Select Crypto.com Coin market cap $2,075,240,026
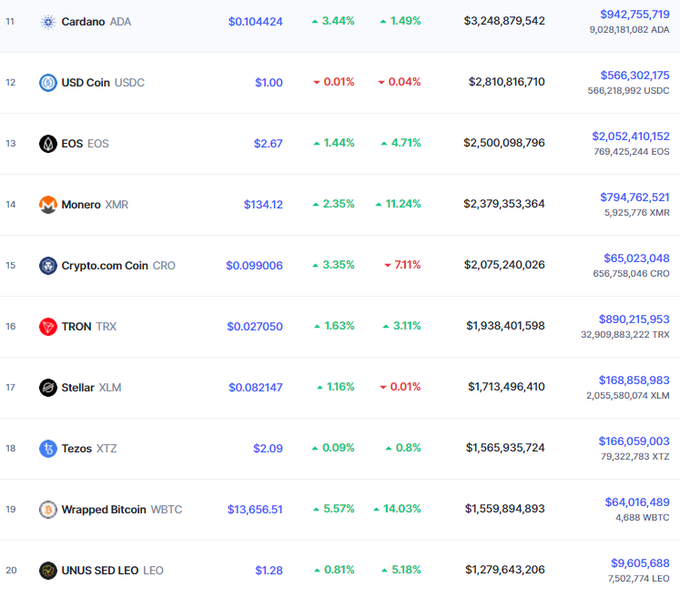680x598 pixels. point(504,265)
